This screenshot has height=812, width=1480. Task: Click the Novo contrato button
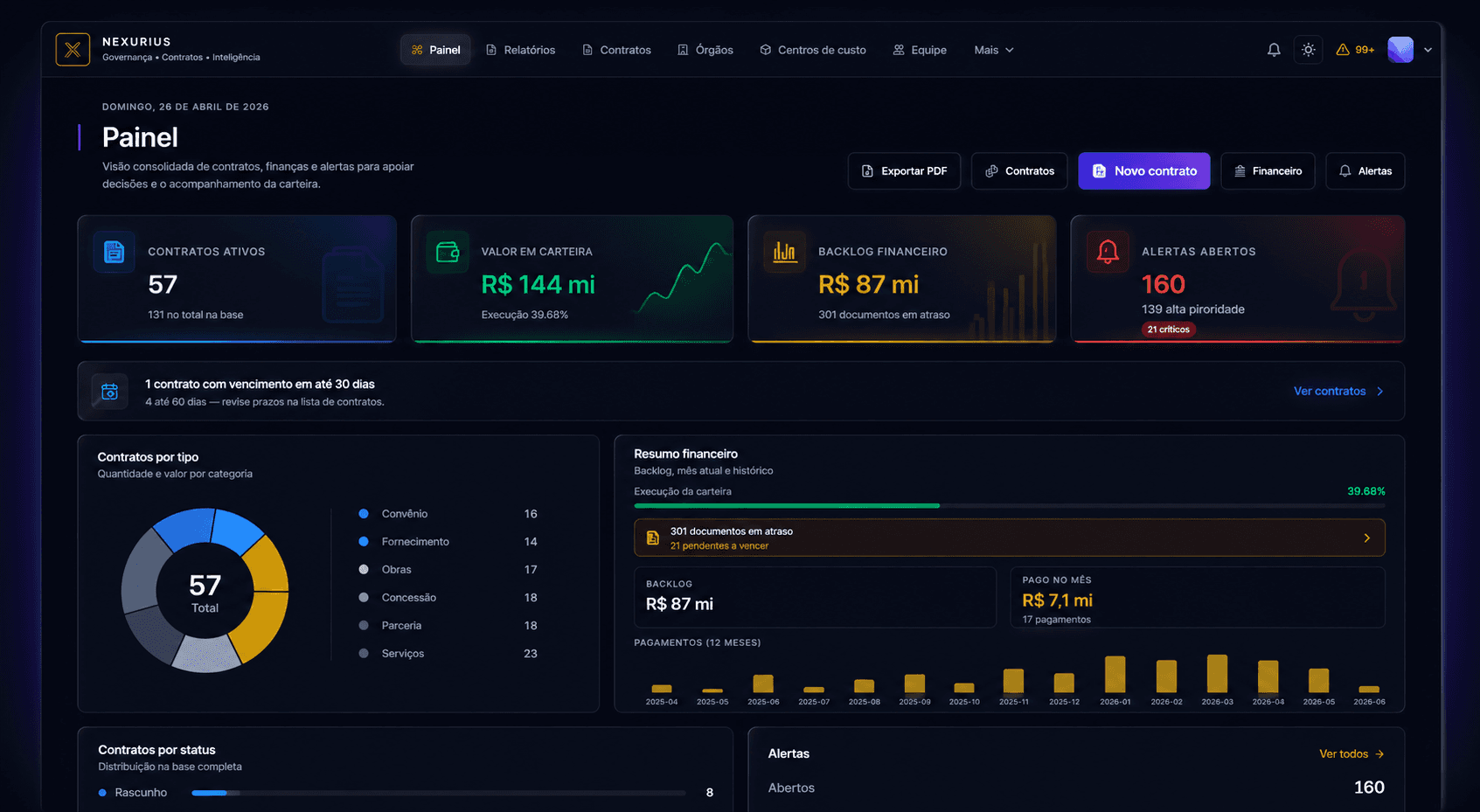pos(1143,170)
